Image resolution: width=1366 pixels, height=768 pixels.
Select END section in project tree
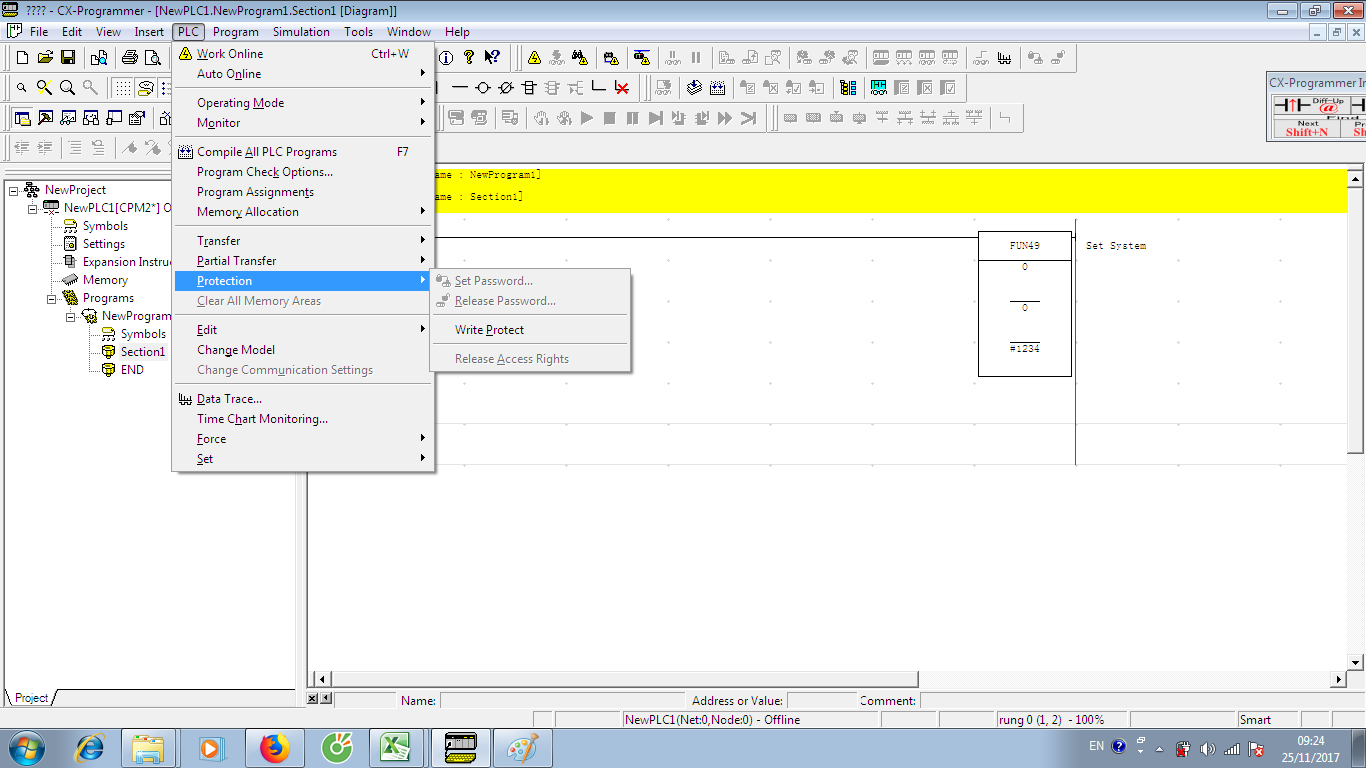[x=132, y=370]
